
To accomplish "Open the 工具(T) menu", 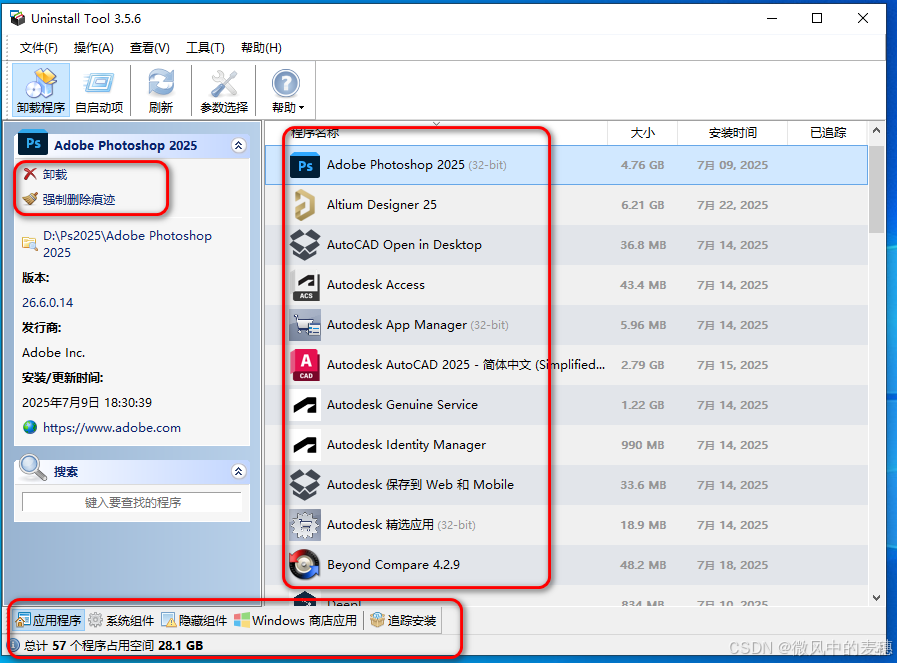I will point(205,47).
